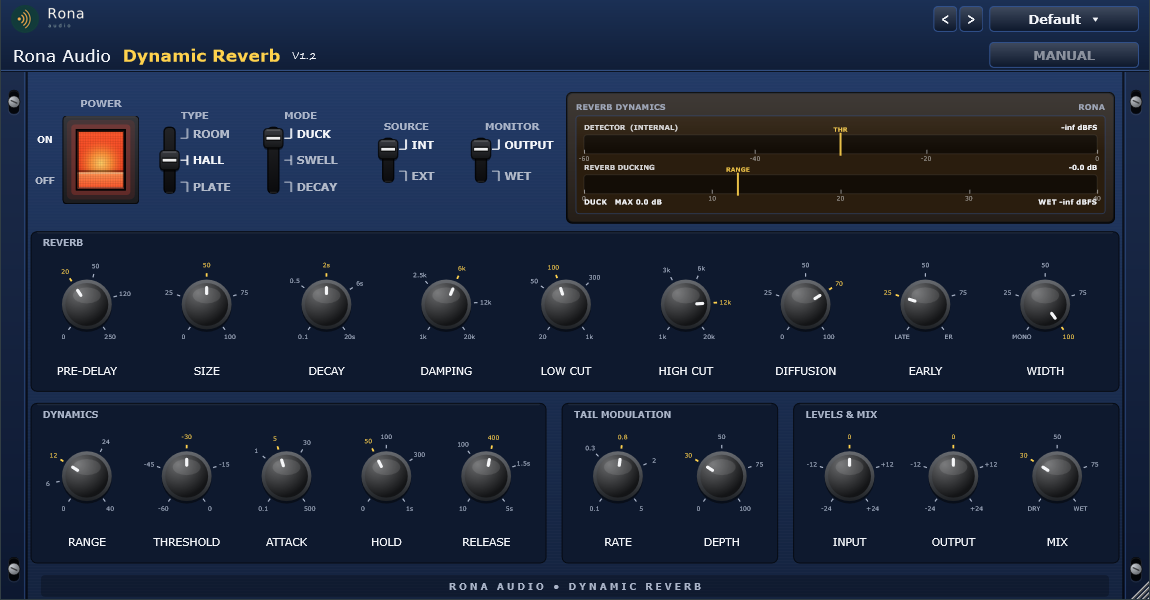Click the "DUCK MAX 0.0 dB" readout
The width and height of the screenshot is (1150, 600).
click(x=623, y=202)
